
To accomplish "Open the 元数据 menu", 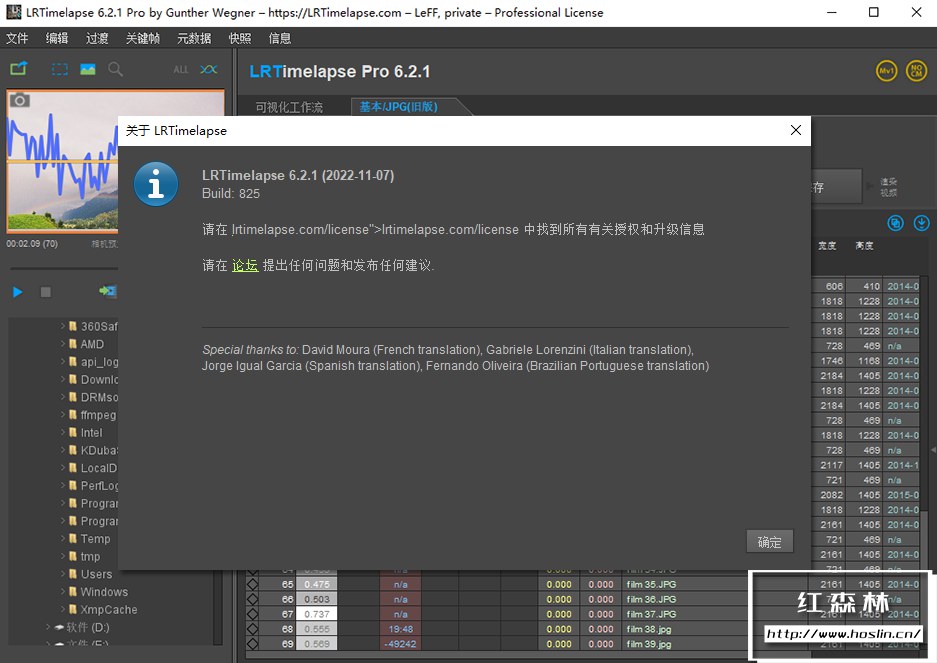I will pyautogui.click(x=194, y=38).
